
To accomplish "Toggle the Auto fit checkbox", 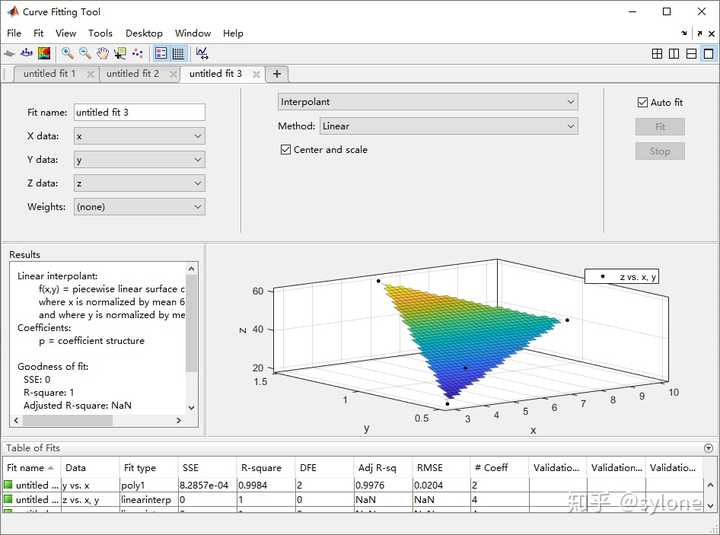I will click(642, 102).
